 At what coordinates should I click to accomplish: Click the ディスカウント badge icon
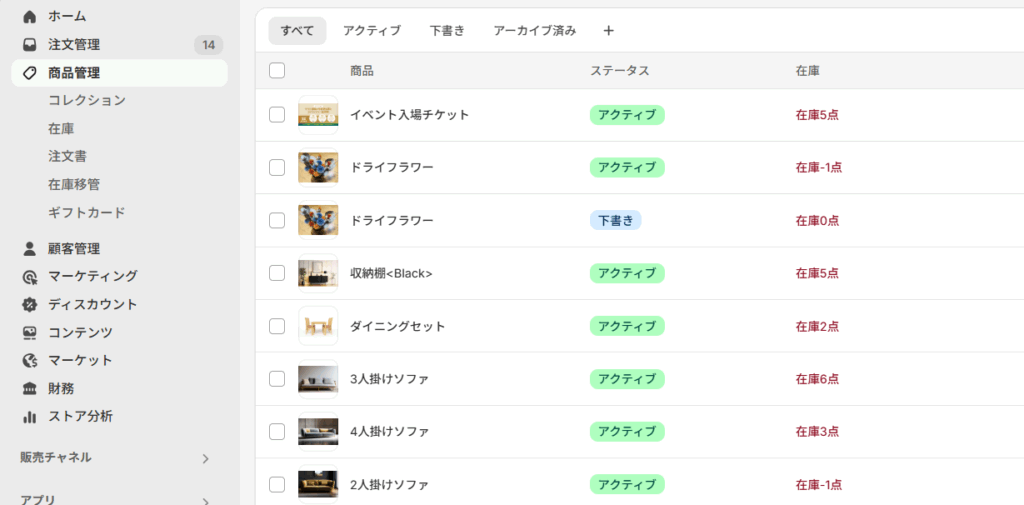pos(30,305)
